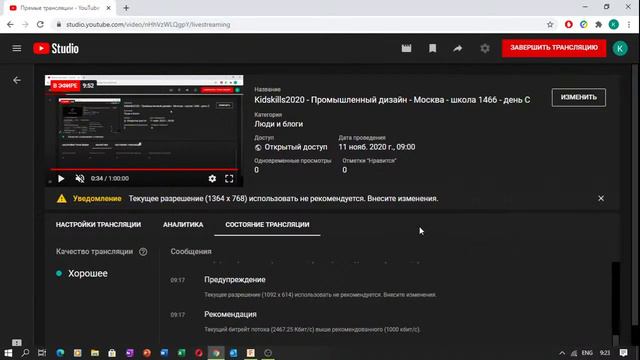Unmute the preview player

tap(80, 179)
